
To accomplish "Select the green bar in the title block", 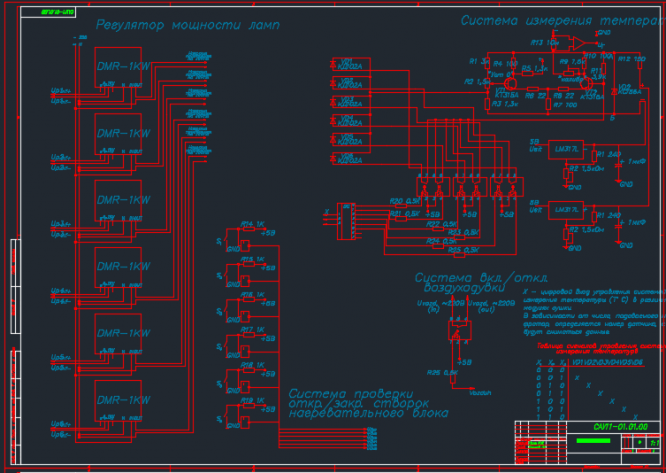I will pos(593,441).
